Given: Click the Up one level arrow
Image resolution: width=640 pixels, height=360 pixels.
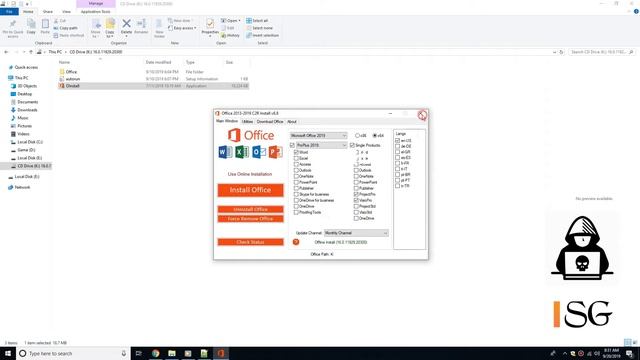Looking at the screenshot, I should click(x=31, y=52).
